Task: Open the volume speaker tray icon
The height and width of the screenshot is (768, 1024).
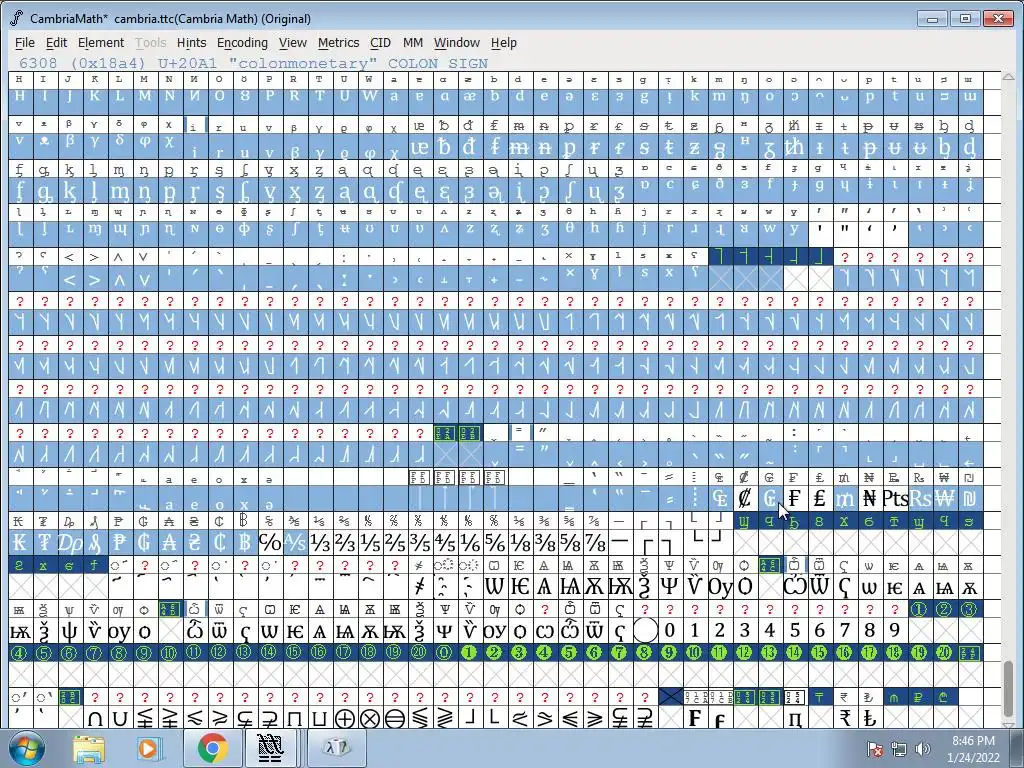Action: (922, 750)
